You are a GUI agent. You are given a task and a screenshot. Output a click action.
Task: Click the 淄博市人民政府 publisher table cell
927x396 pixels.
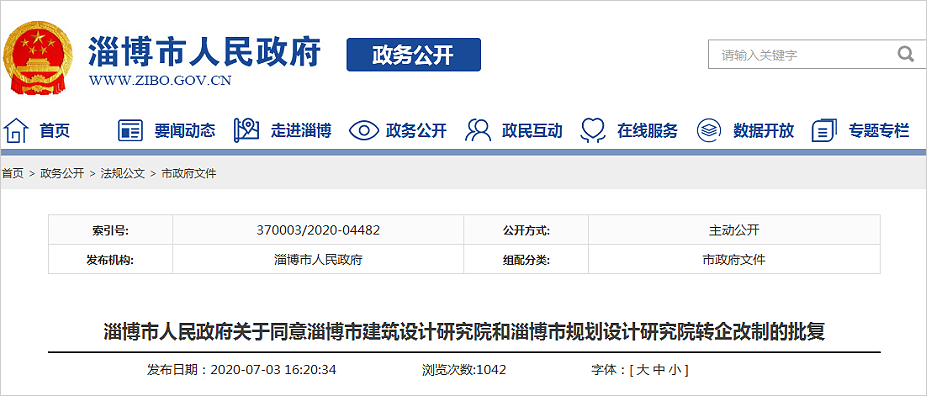point(318,259)
